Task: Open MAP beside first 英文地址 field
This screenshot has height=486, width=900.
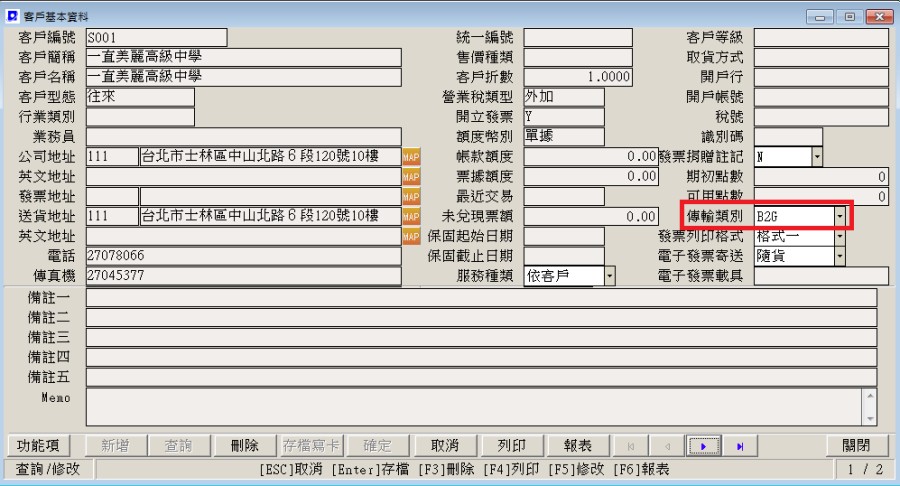Action: [x=411, y=177]
